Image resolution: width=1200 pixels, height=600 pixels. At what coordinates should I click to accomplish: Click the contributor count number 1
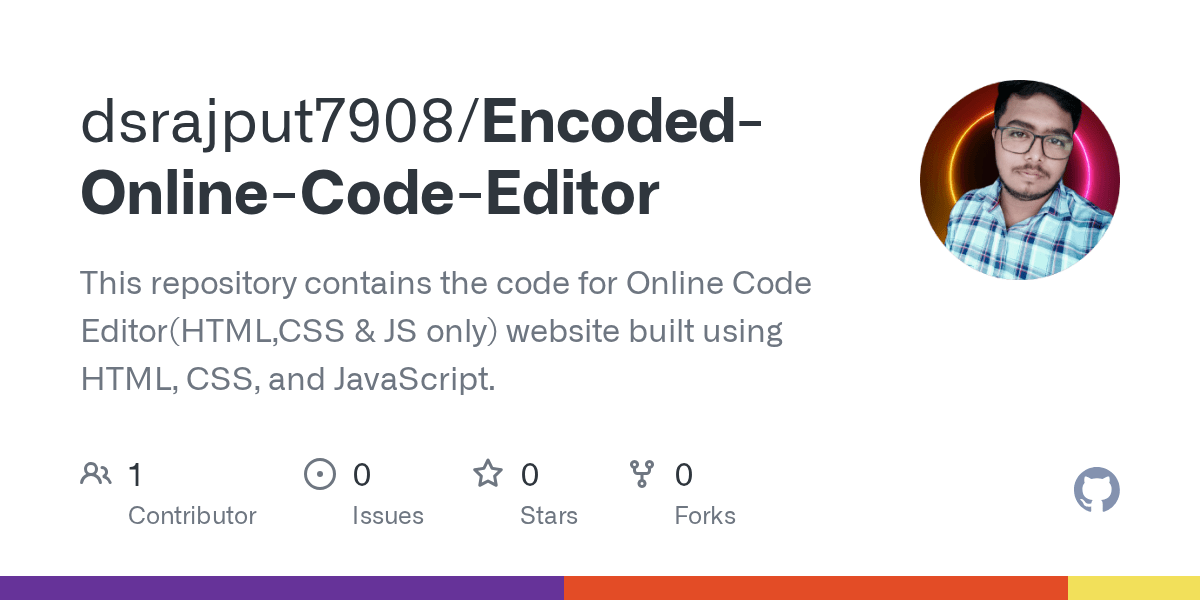135,474
